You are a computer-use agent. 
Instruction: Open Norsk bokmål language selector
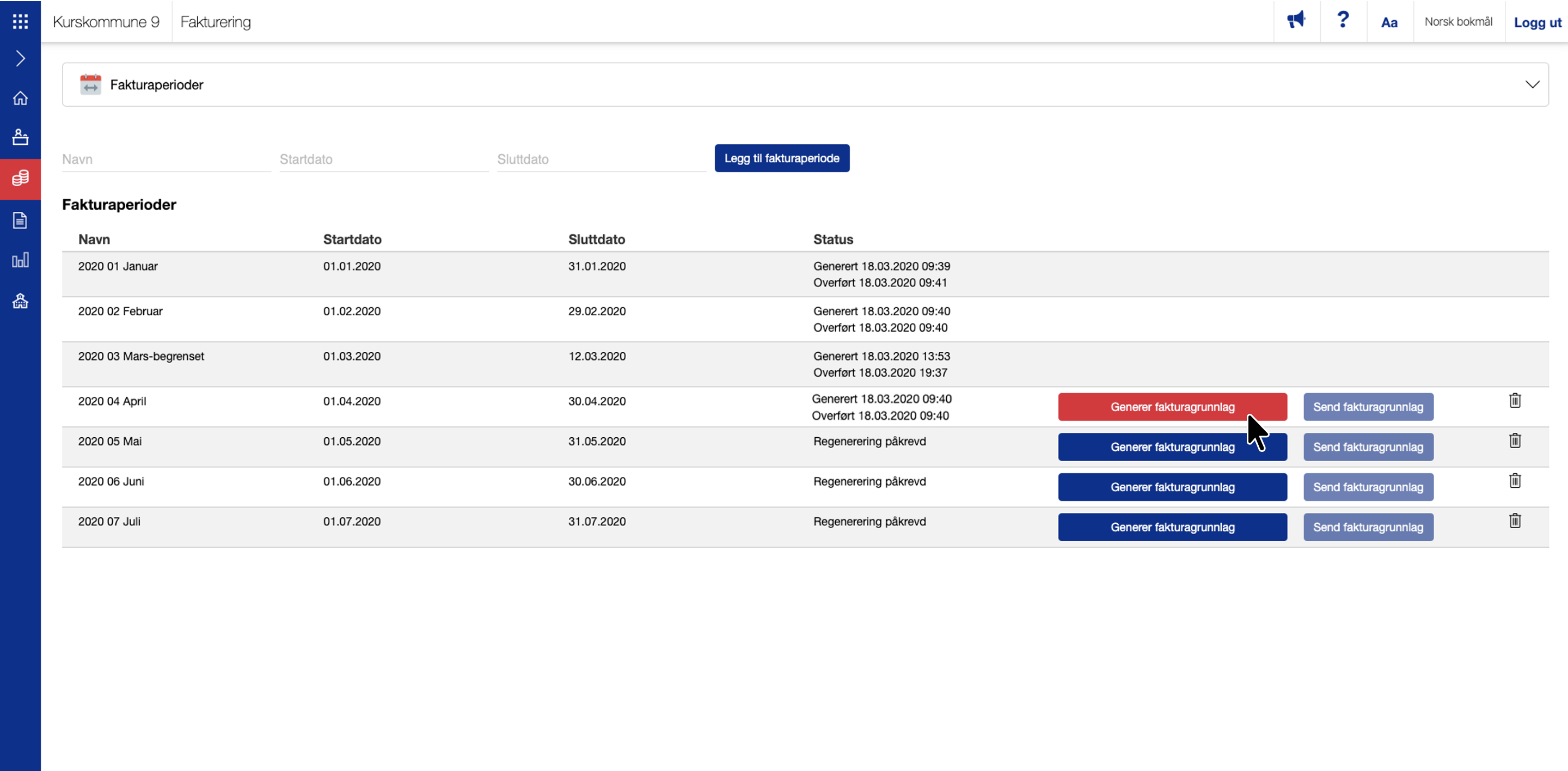(1458, 22)
